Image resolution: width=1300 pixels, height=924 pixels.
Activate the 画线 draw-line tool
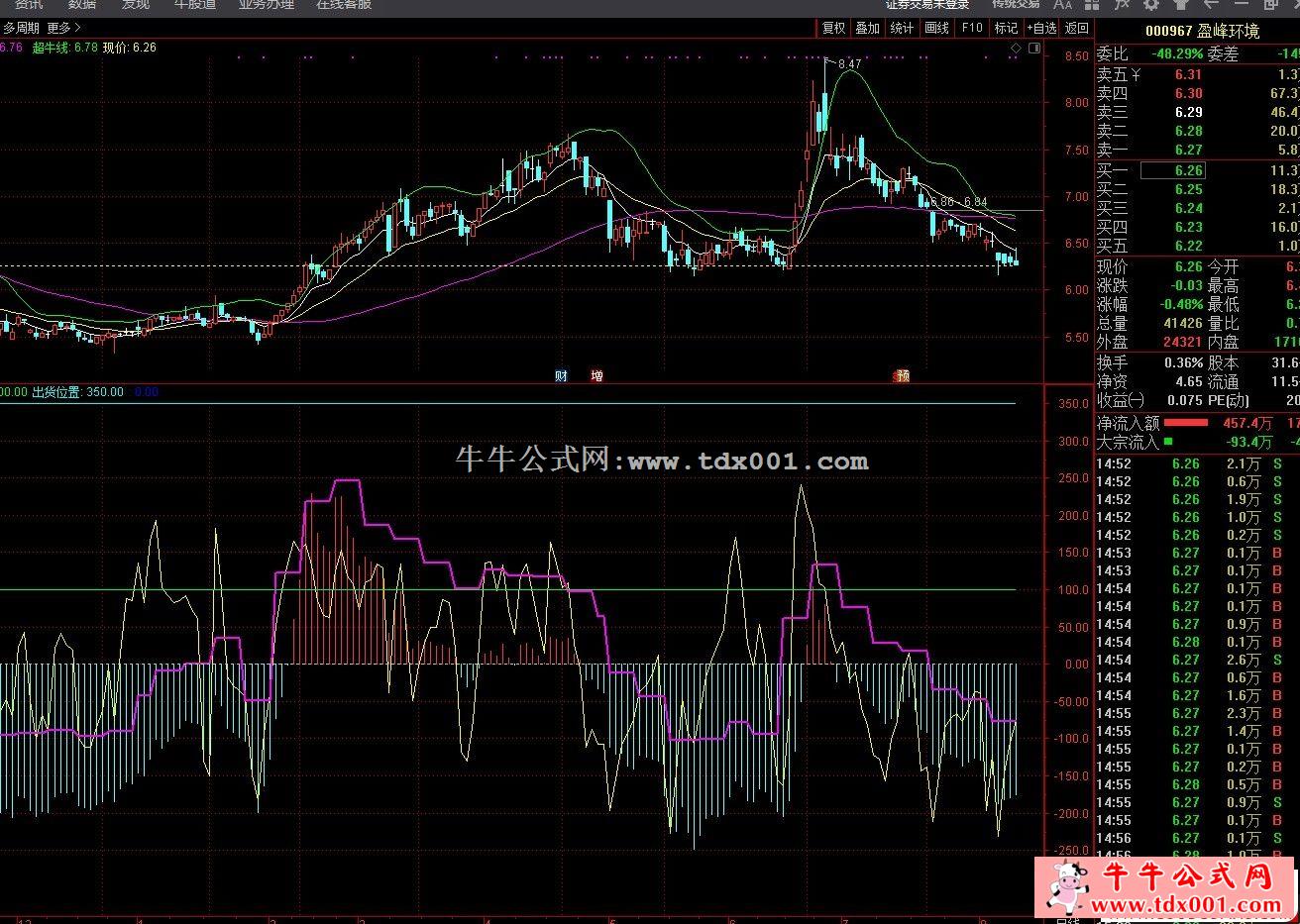tap(936, 28)
